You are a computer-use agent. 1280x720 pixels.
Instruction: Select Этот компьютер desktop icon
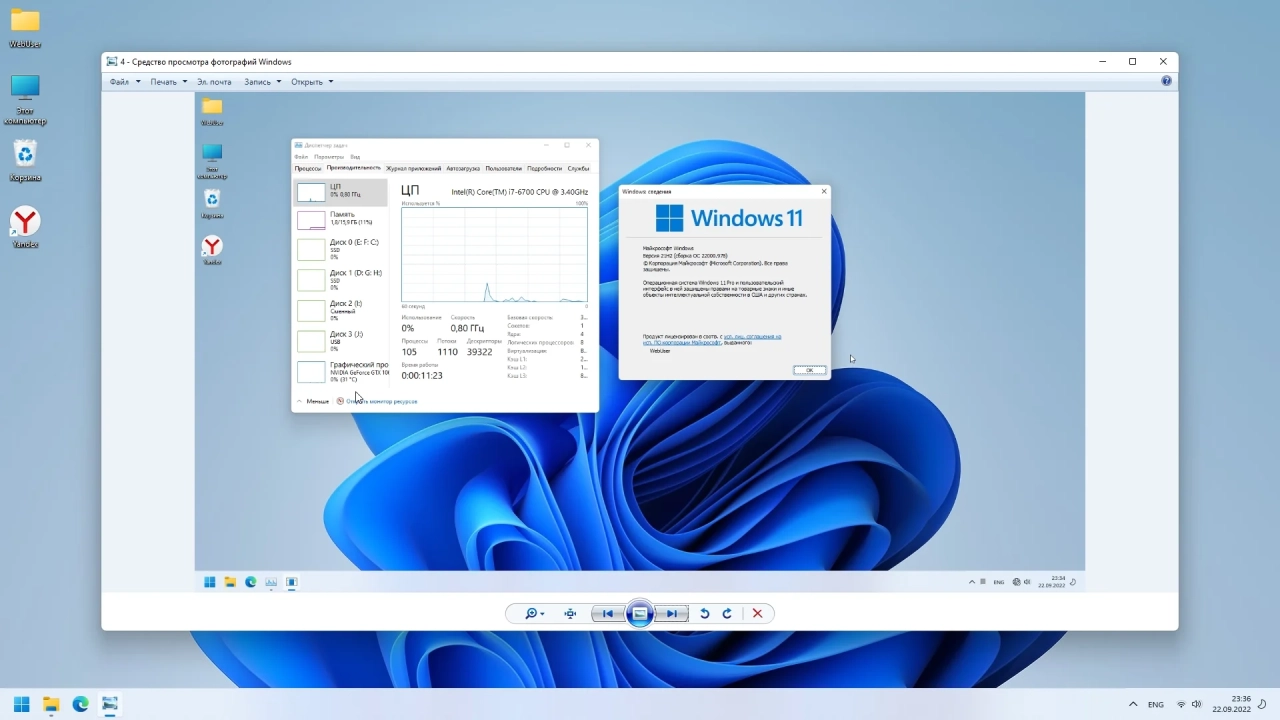coord(25,99)
